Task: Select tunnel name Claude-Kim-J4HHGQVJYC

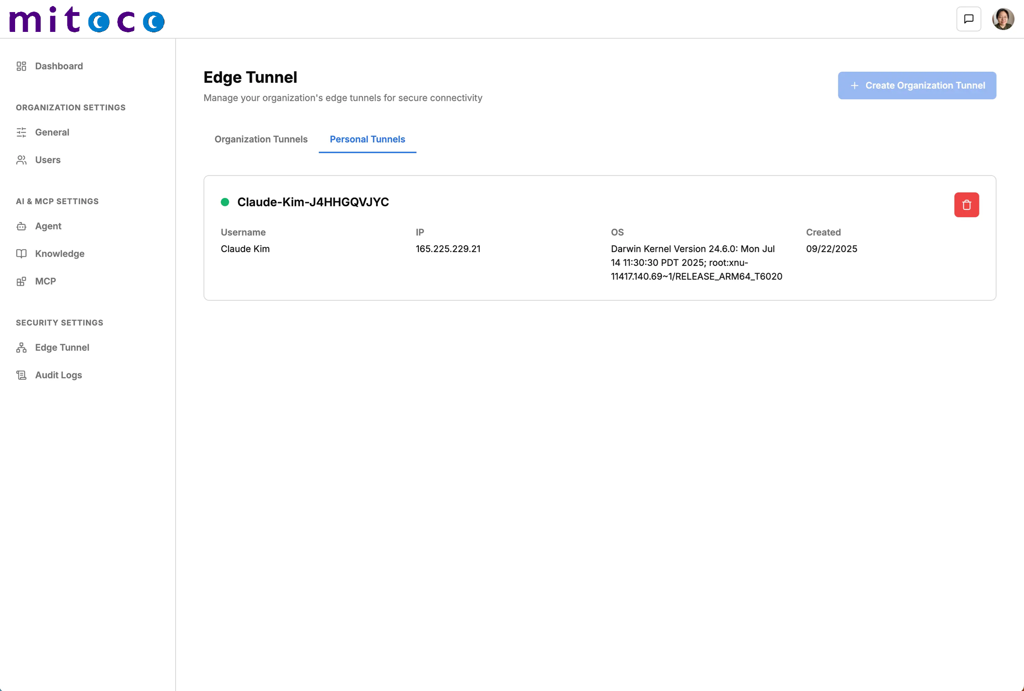Action: pyautogui.click(x=313, y=202)
